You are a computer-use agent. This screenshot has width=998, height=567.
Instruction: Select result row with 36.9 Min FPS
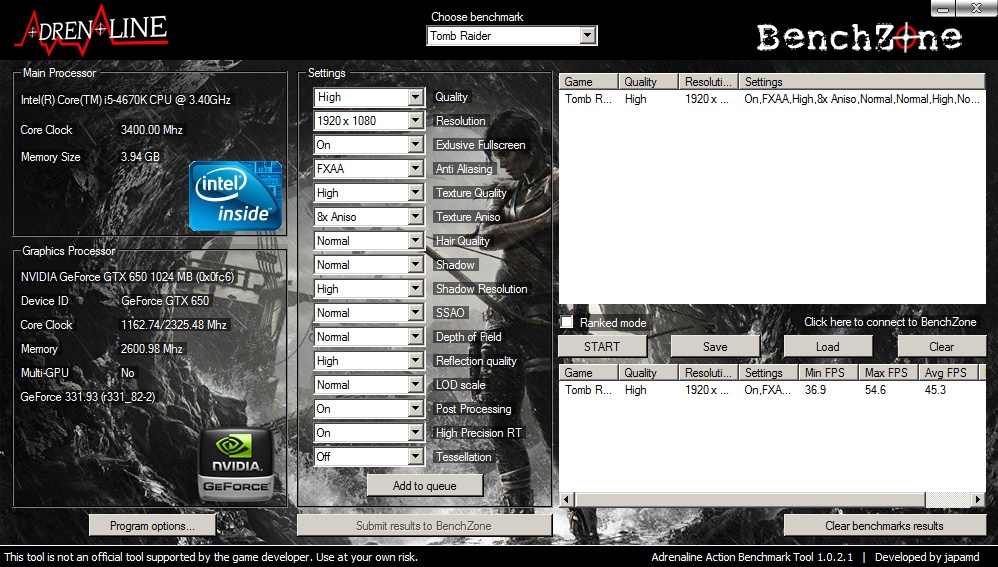click(x=772, y=390)
